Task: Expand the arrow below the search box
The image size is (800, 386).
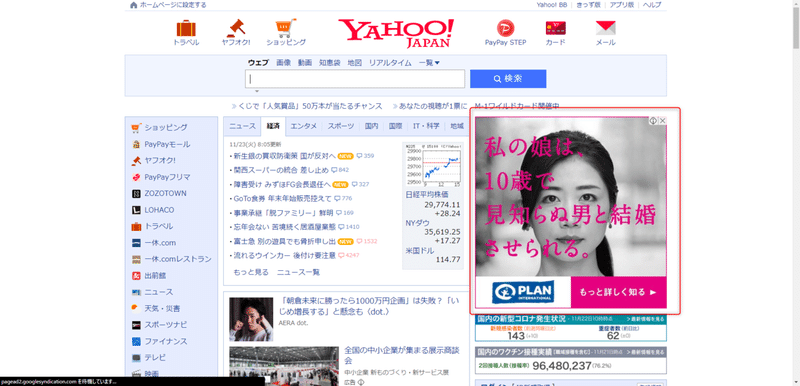Action: click(x=257, y=91)
